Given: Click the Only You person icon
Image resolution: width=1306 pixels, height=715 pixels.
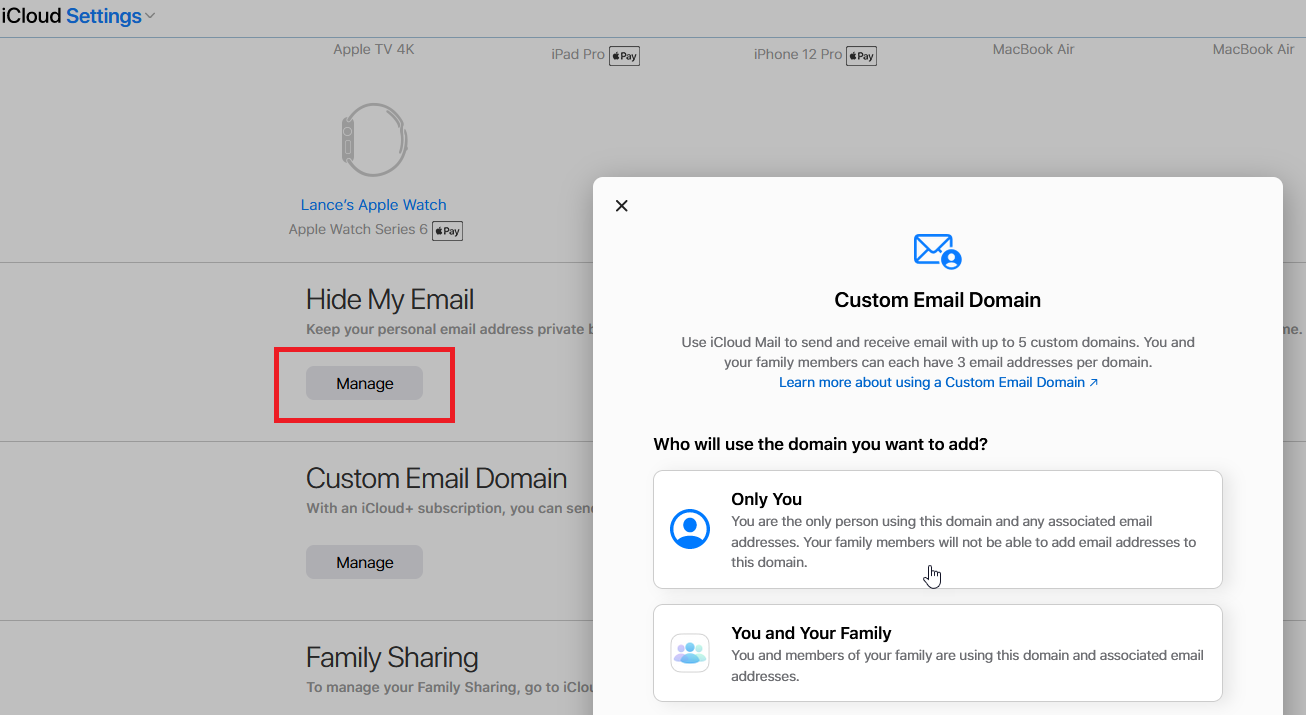Looking at the screenshot, I should pos(690,529).
